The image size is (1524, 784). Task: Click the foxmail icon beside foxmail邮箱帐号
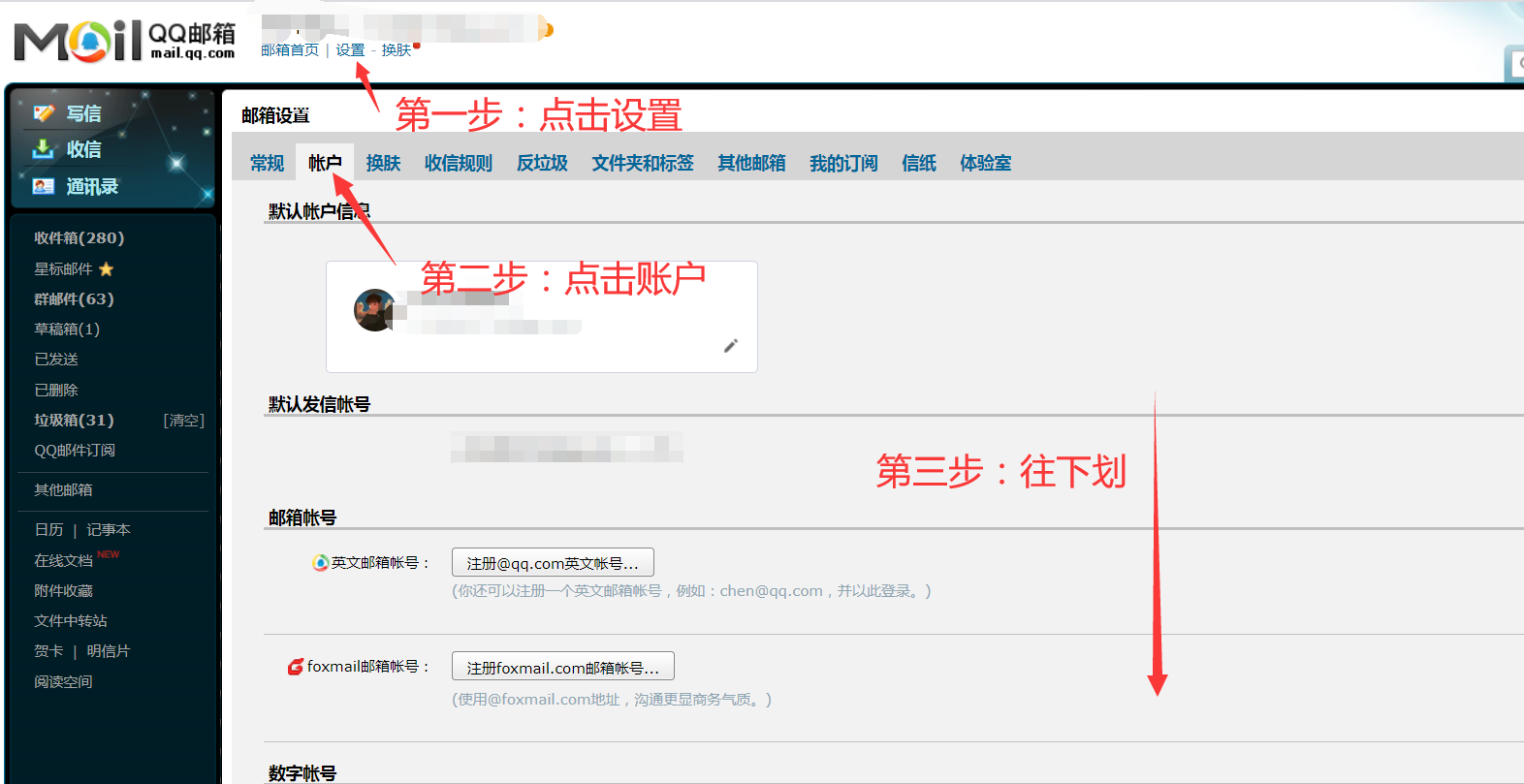[x=296, y=667]
